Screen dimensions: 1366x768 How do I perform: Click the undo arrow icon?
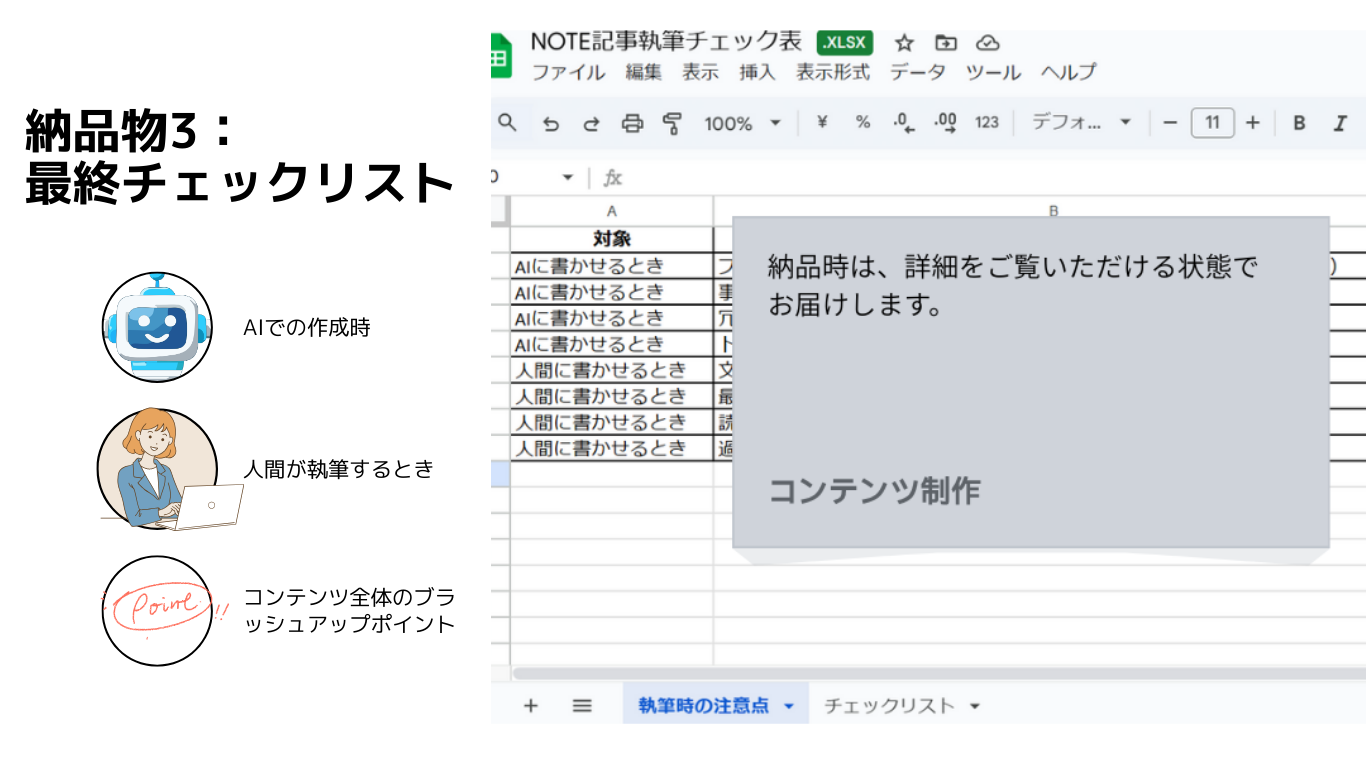pos(550,123)
